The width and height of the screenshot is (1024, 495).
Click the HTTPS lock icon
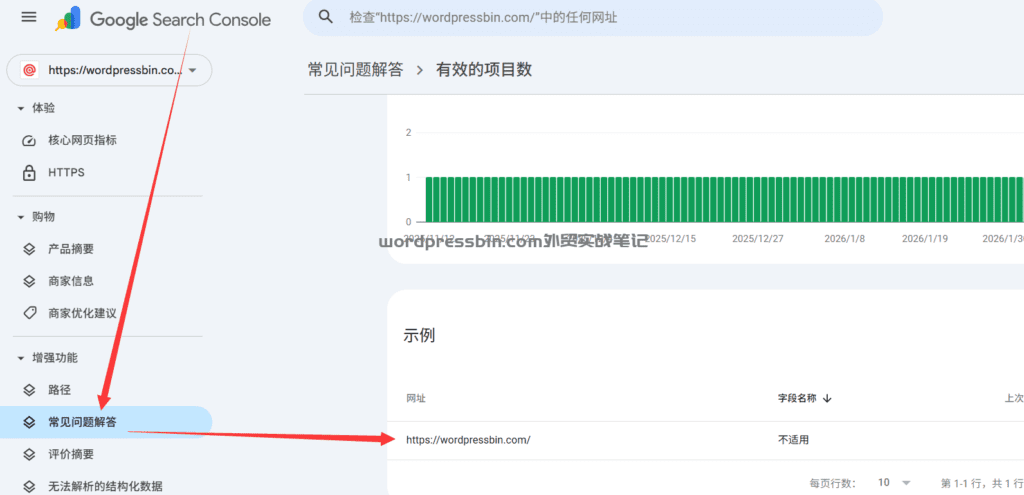click(29, 173)
